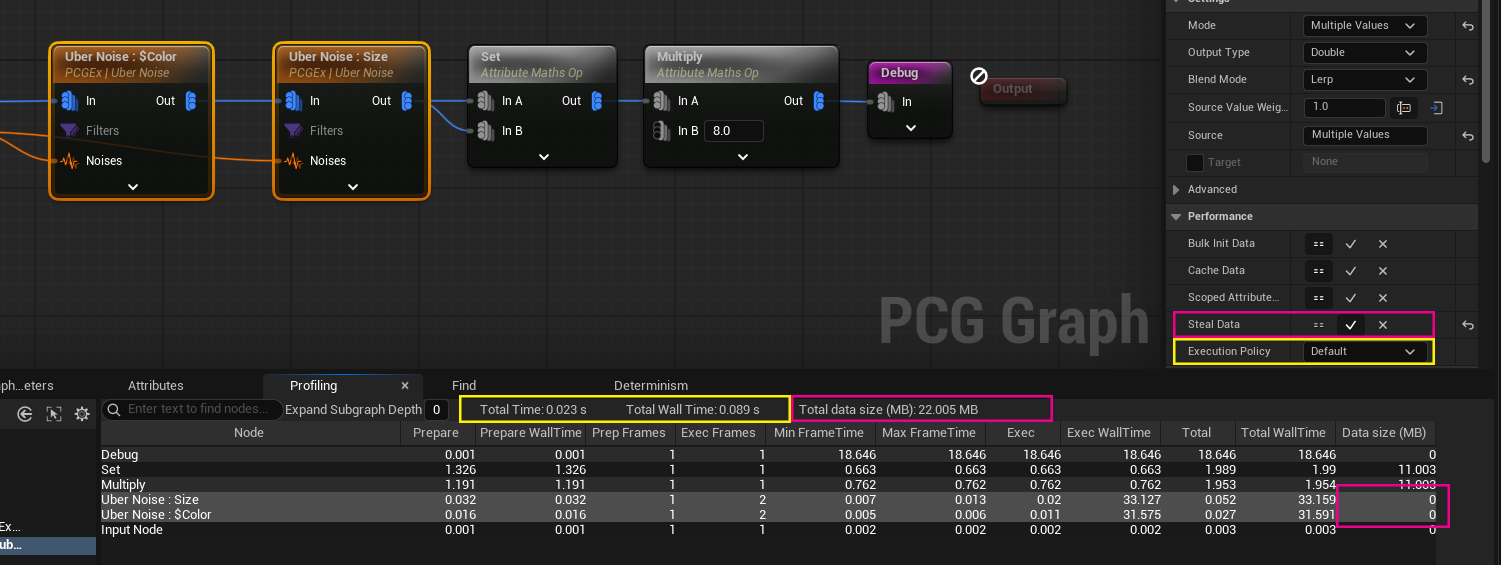Click the gear settings icon in the left panel
The image size is (1501, 565).
83,412
